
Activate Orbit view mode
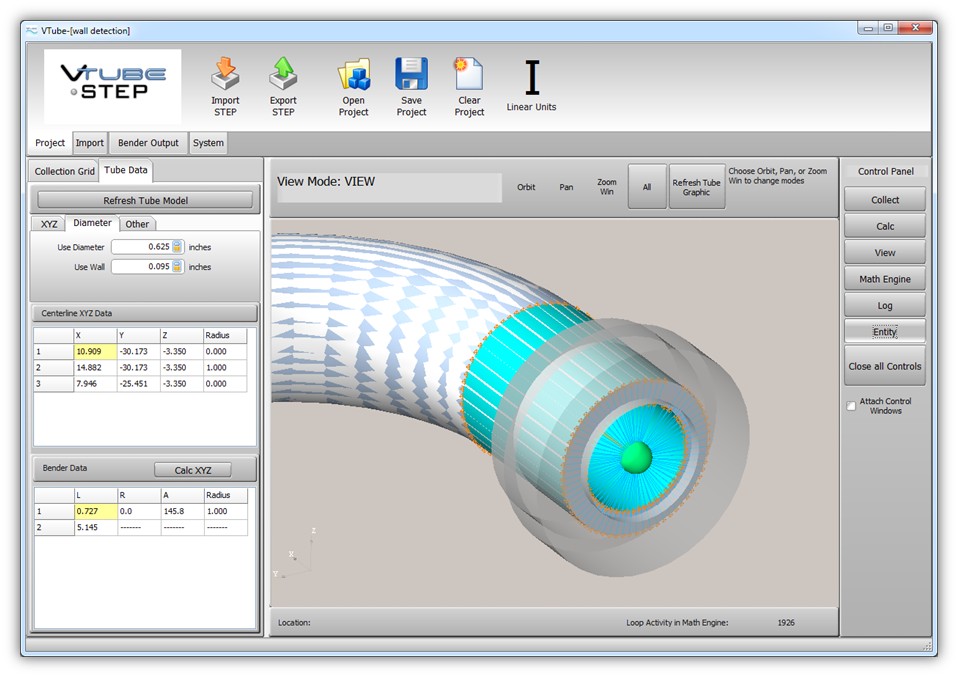[526, 187]
